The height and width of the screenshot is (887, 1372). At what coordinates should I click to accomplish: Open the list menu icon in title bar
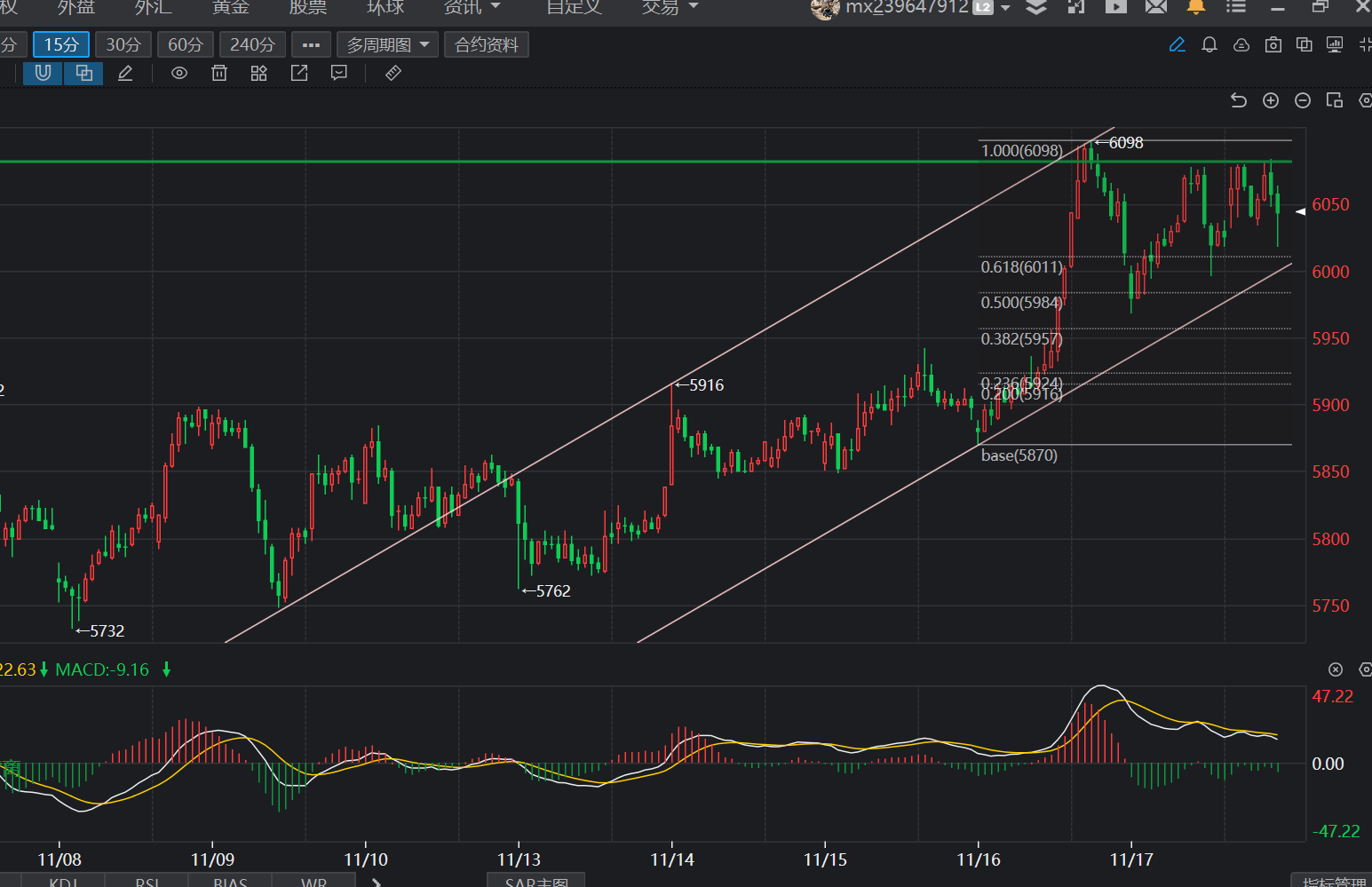(1236, 7)
